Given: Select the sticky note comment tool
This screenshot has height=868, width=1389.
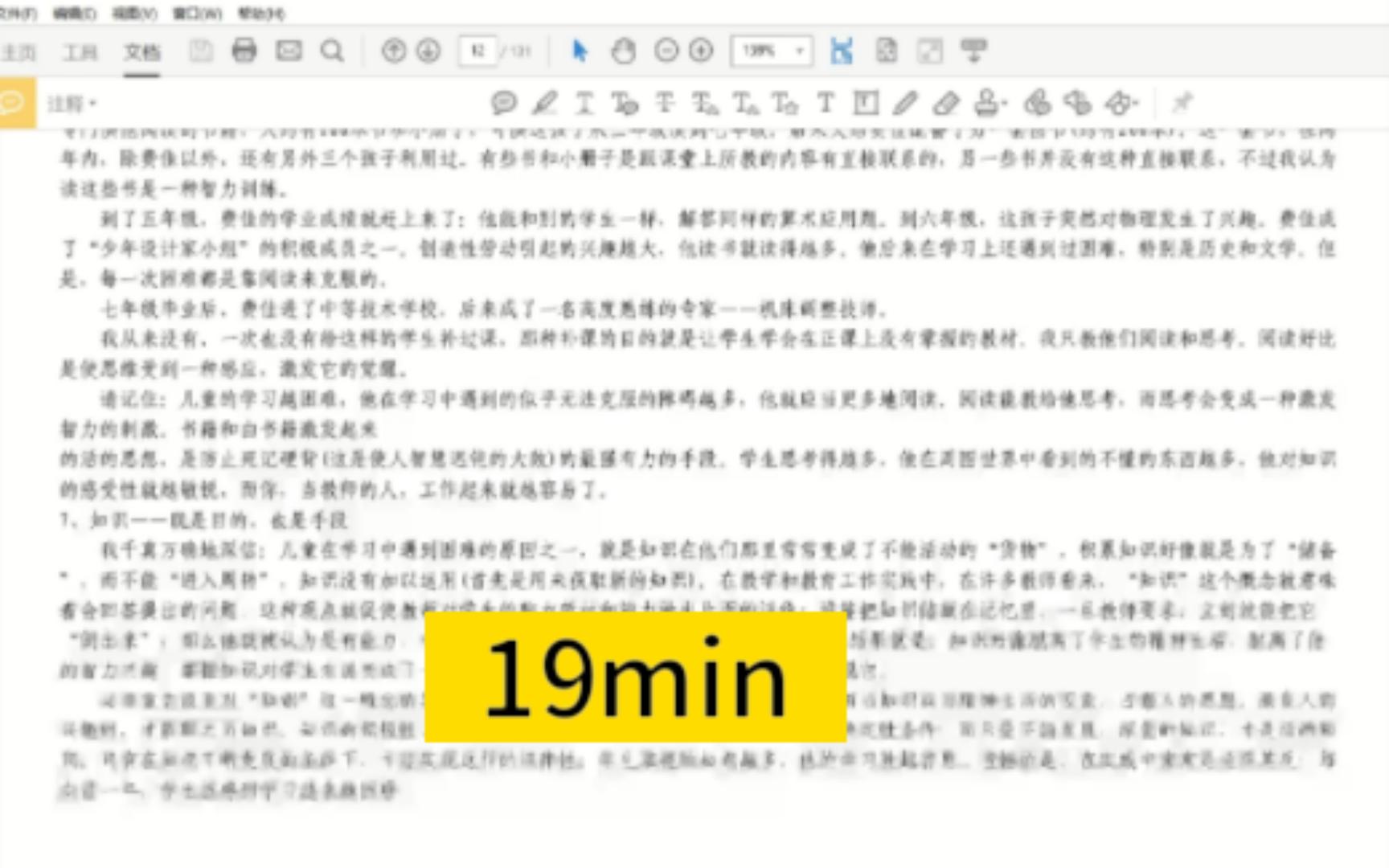Looking at the screenshot, I should (x=504, y=103).
